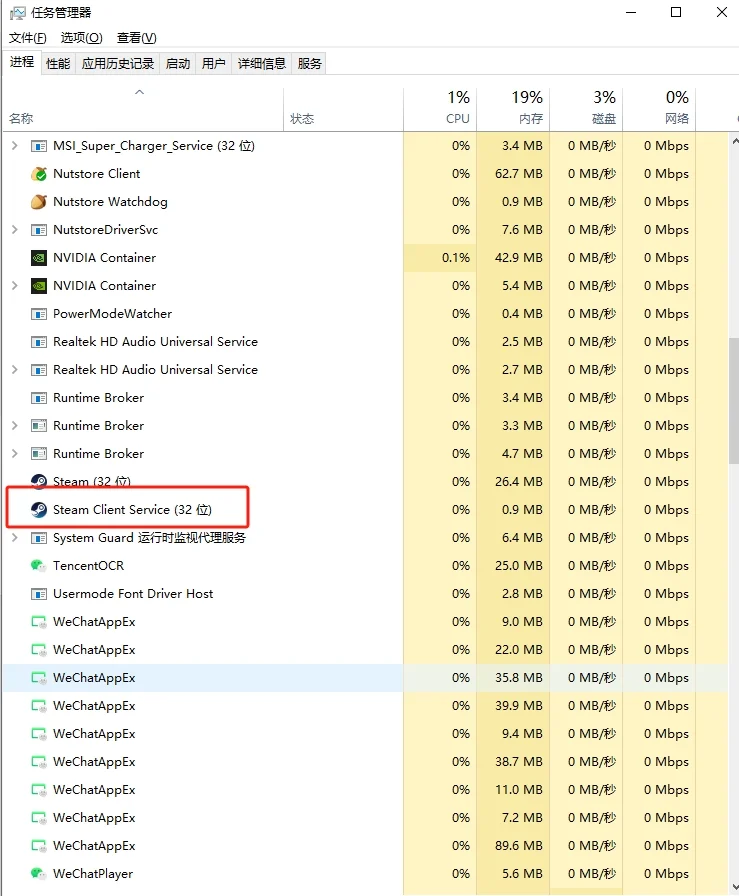The image size is (739, 896).
Task: Open the 文件(F) menu
Action: tap(27, 38)
